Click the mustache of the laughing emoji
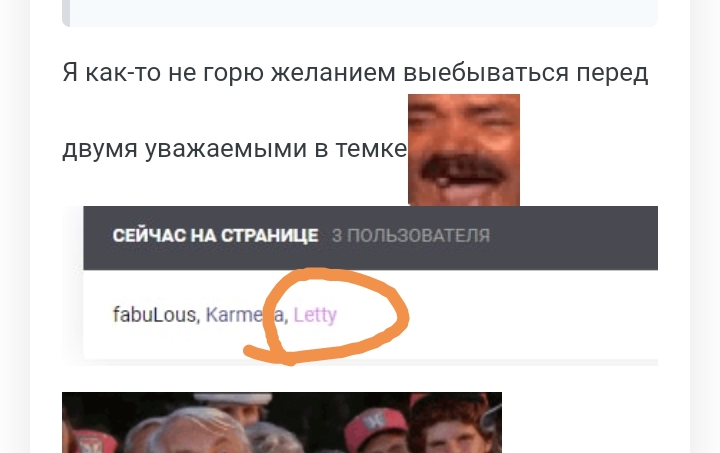Screen dimensions: 720x453 coord(463,170)
